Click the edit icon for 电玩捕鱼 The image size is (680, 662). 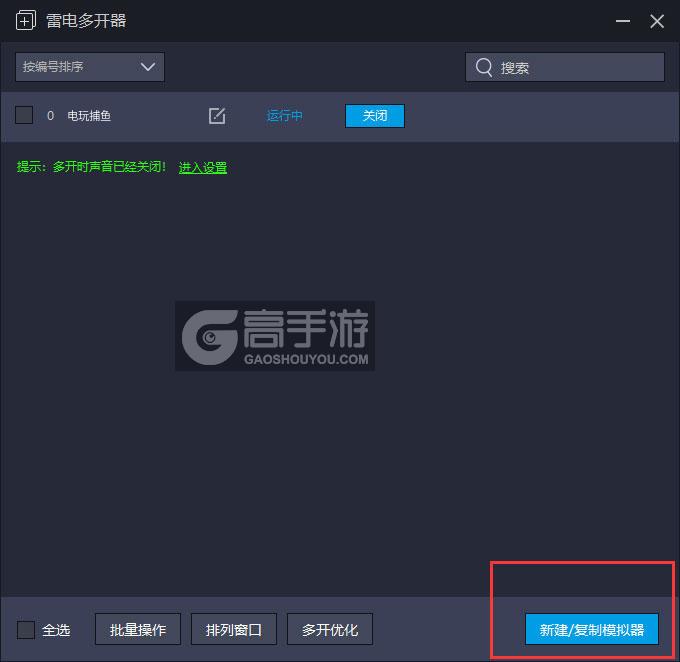[x=217, y=116]
